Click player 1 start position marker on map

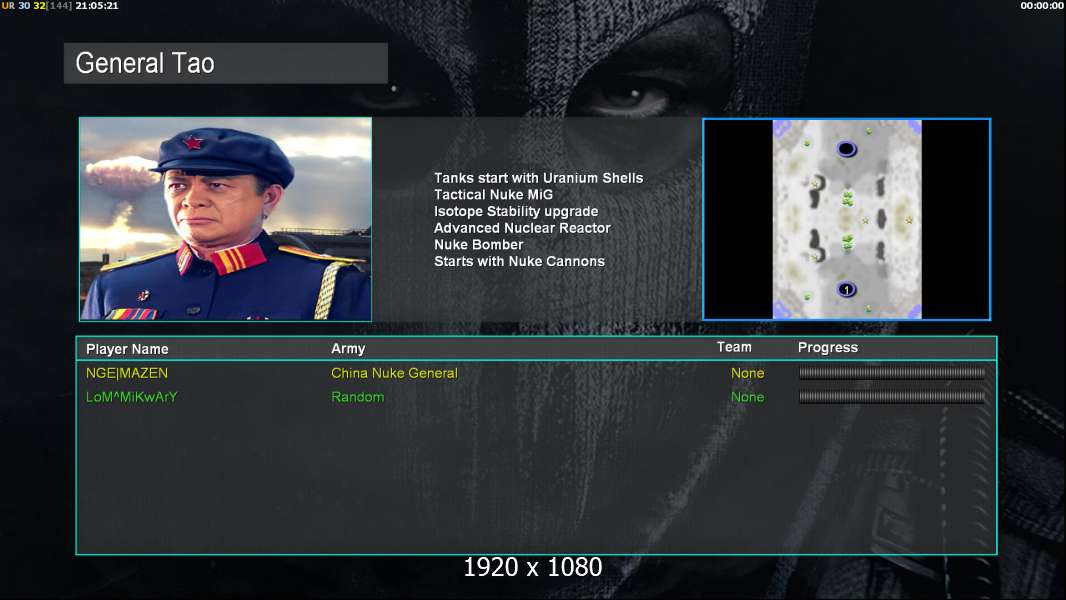[x=846, y=289]
